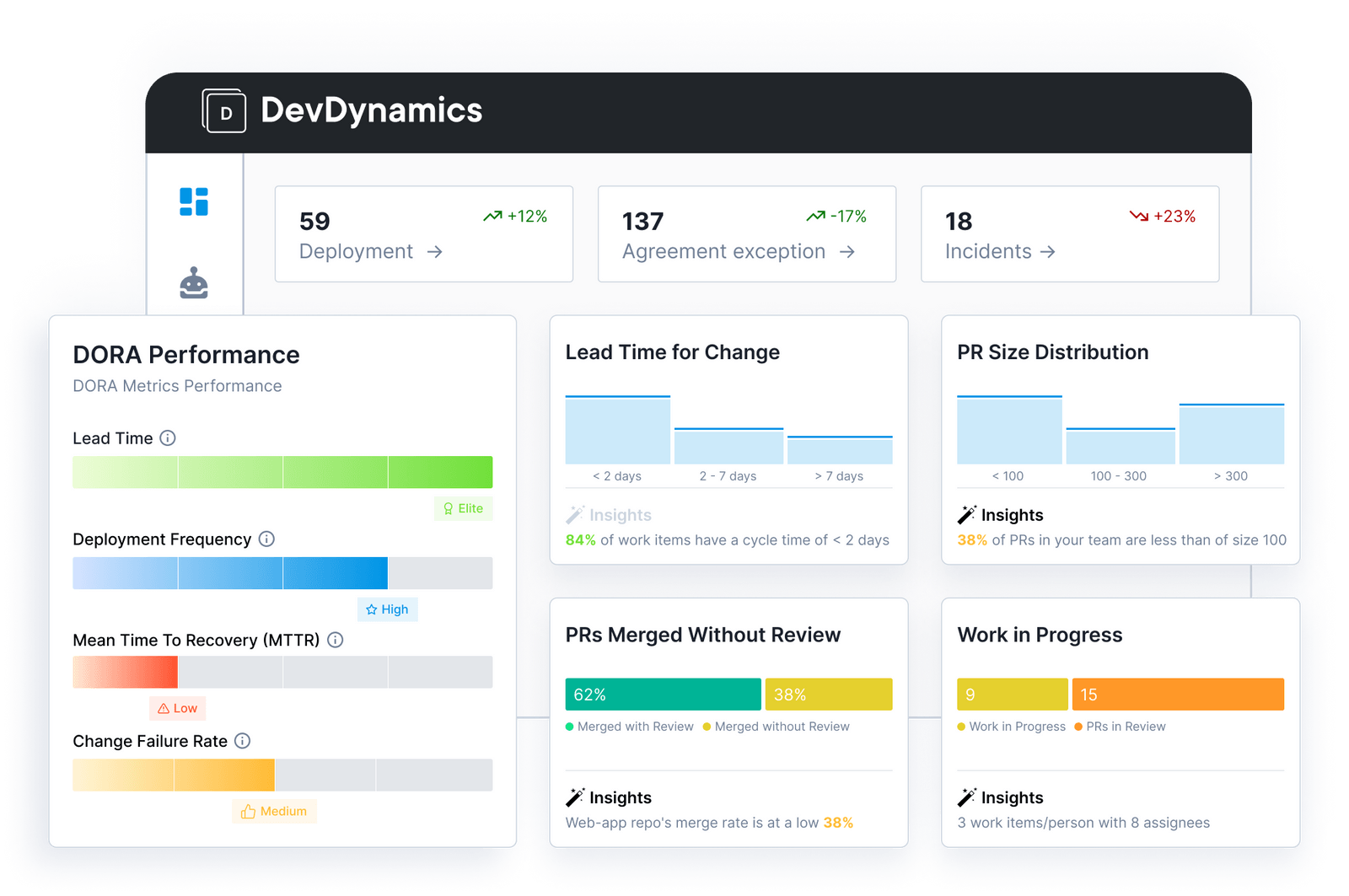Click the Elite badge under Lead Time

pyautogui.click(x=463, y=508)
